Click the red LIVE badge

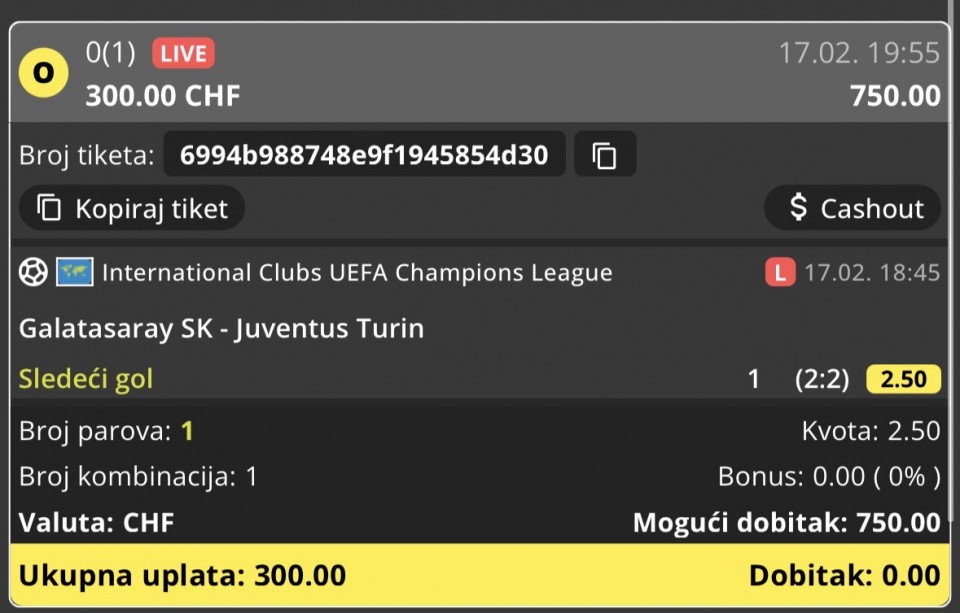184,53
